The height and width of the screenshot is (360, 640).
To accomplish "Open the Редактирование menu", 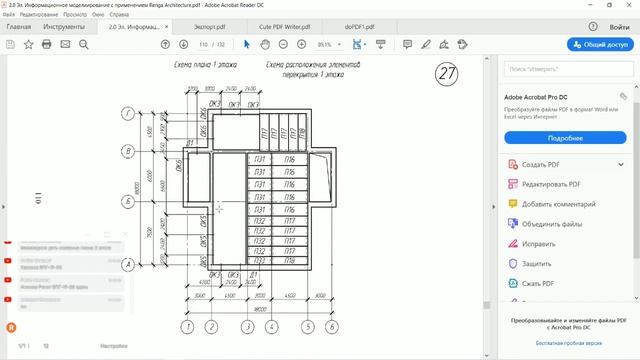I will (x=39, y=14).
